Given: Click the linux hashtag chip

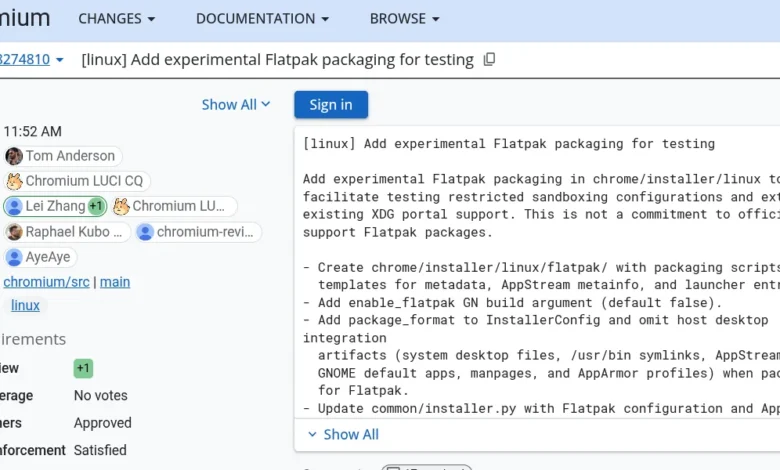Looking at the screenshot, I should pyautogui.click(x=25, y=305).
